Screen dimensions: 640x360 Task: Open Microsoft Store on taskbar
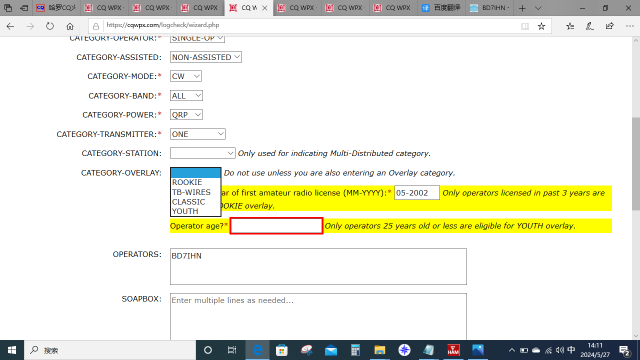tap(282, 350)
